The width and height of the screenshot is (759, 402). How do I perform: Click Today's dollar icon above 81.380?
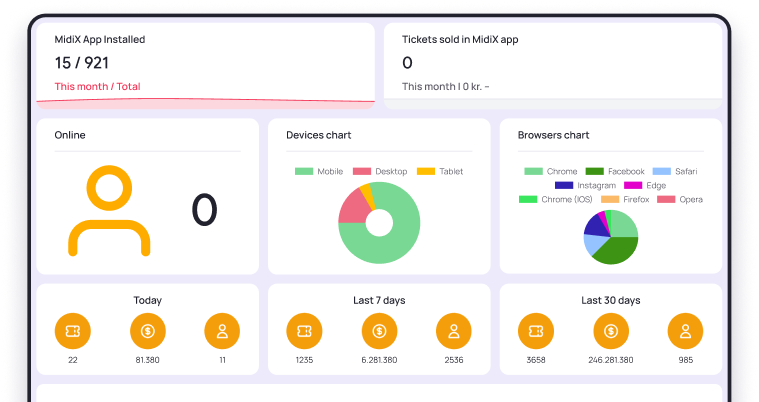tap(148, 331)
